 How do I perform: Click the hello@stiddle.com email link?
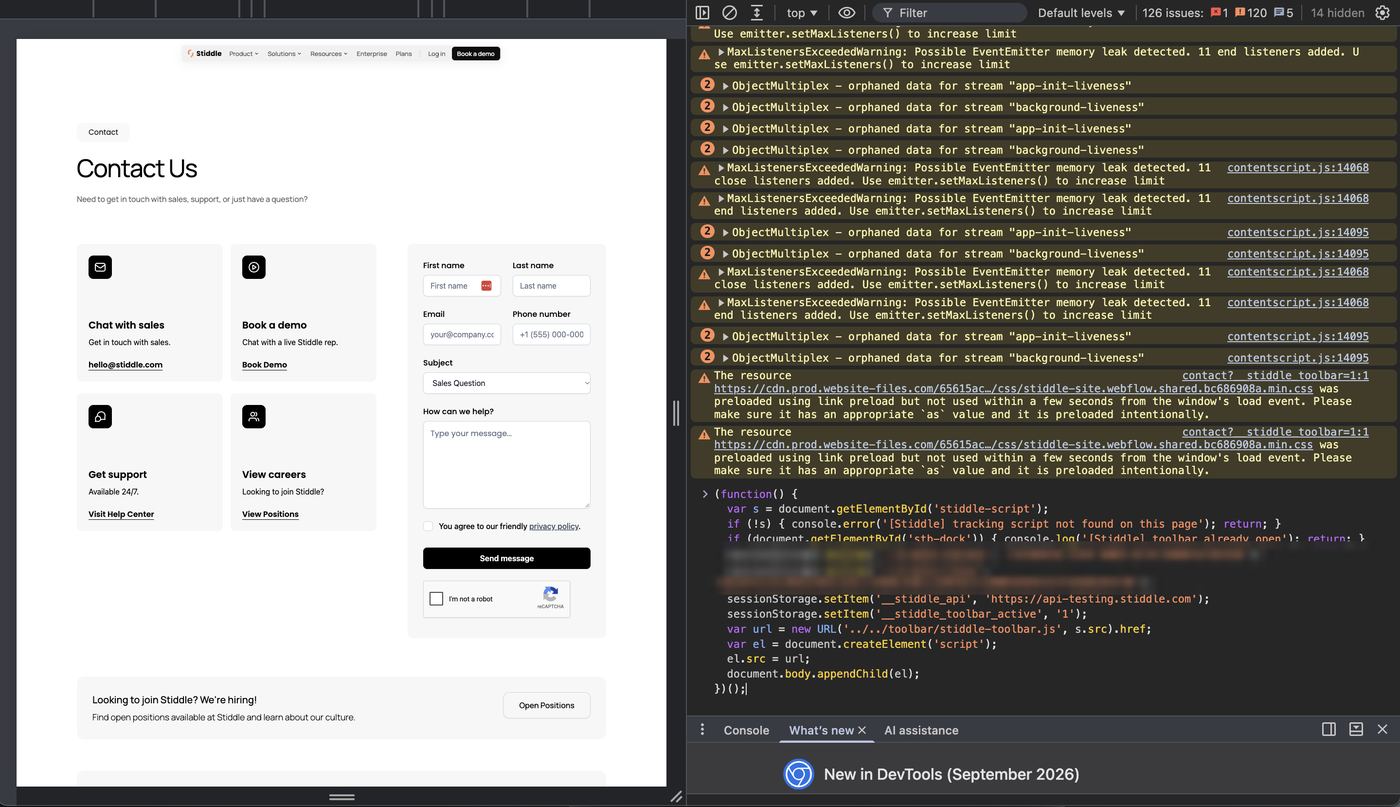tap(125, 365)
